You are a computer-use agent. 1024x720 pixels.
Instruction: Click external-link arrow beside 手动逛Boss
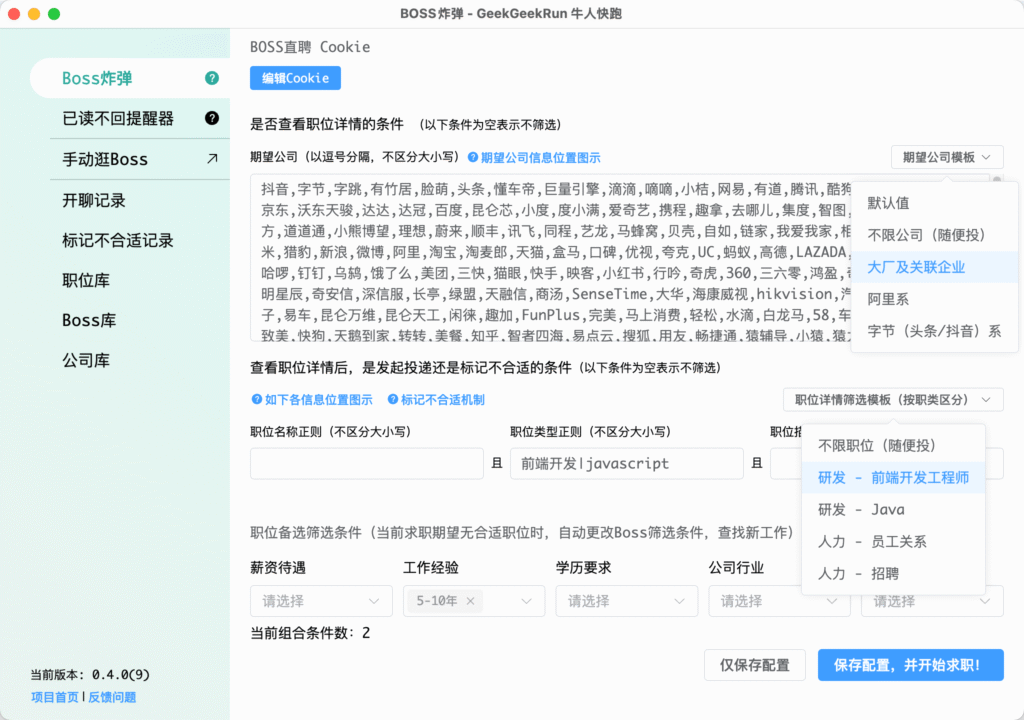[x=212, y=158]
